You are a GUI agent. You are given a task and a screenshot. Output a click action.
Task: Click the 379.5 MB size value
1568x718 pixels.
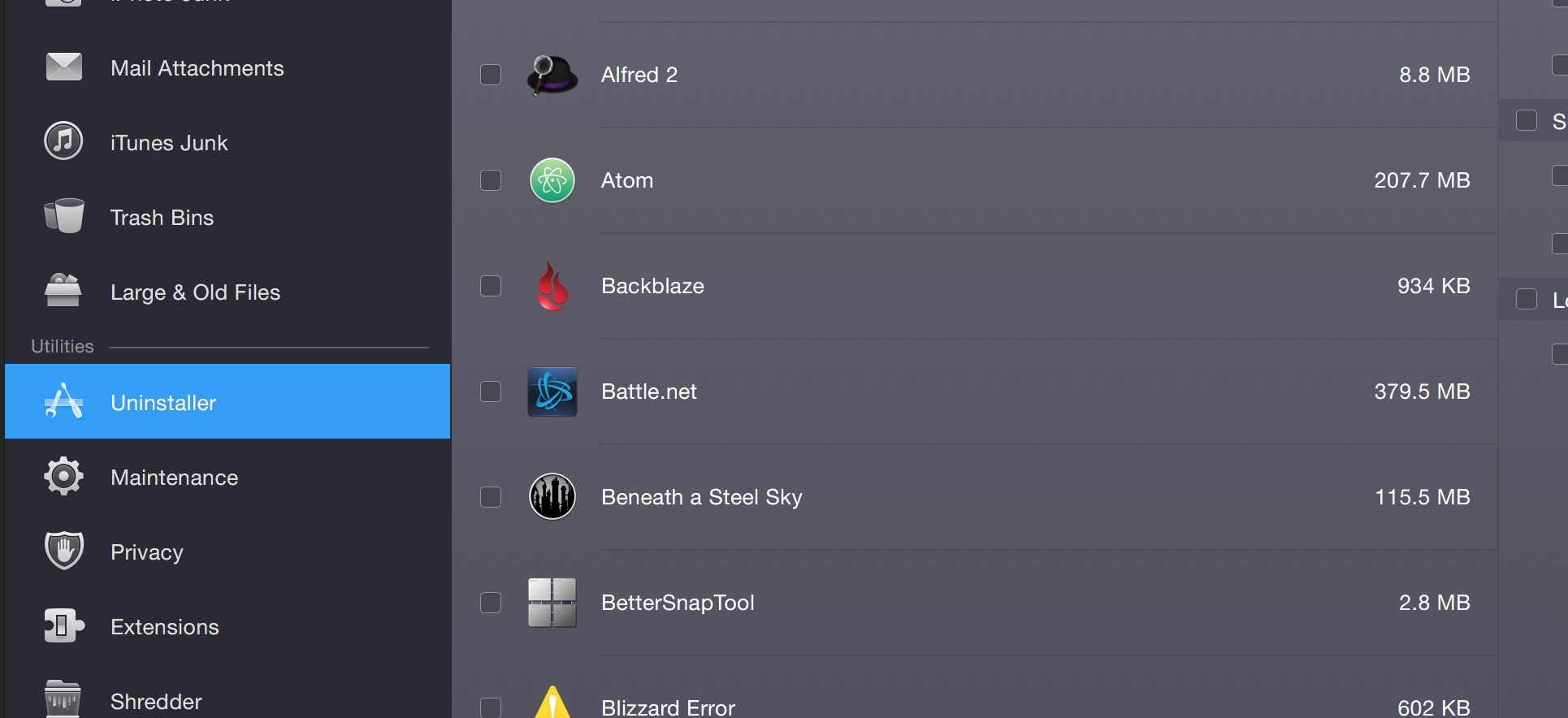pos(1422,391)
